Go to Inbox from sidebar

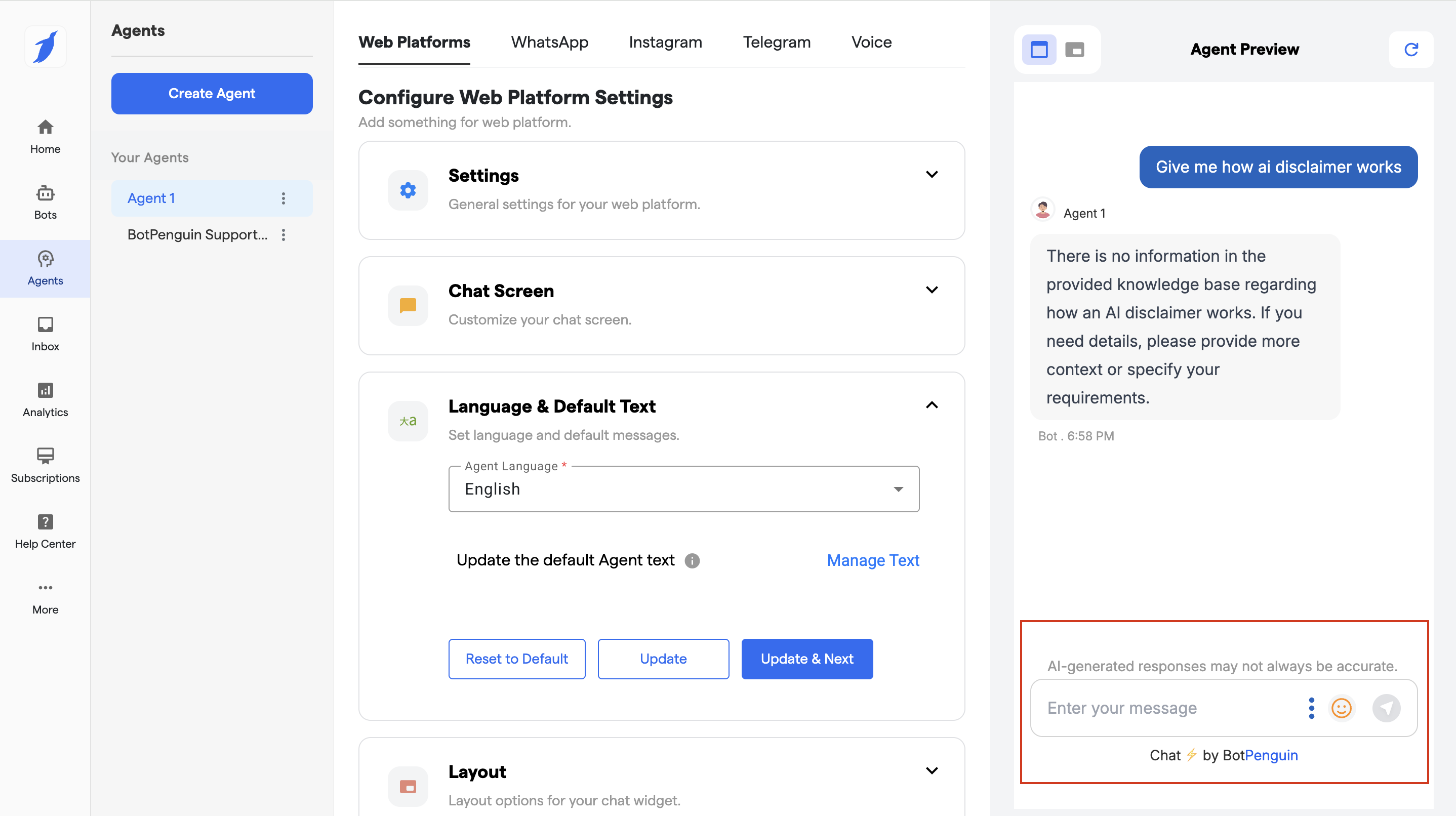pyautogui.click(x=45, y=334)
